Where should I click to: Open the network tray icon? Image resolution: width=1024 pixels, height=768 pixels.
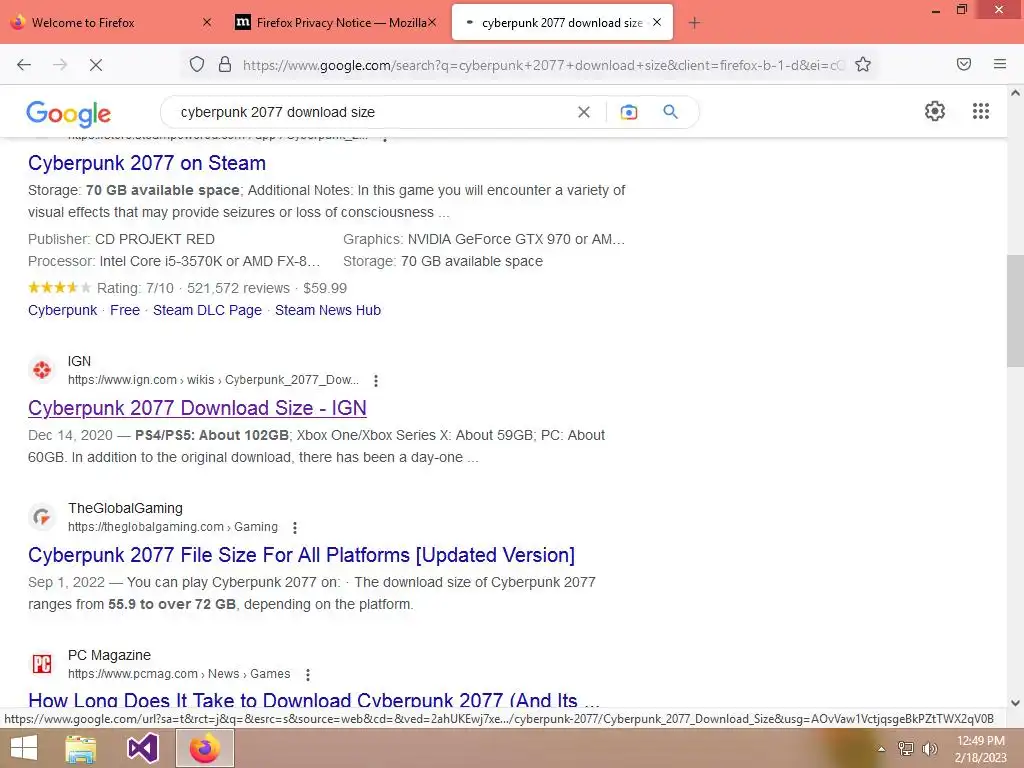click(905, 749)
